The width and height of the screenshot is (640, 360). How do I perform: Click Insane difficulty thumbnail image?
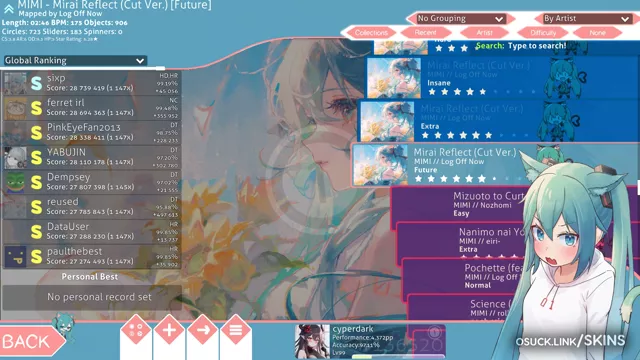394,78
